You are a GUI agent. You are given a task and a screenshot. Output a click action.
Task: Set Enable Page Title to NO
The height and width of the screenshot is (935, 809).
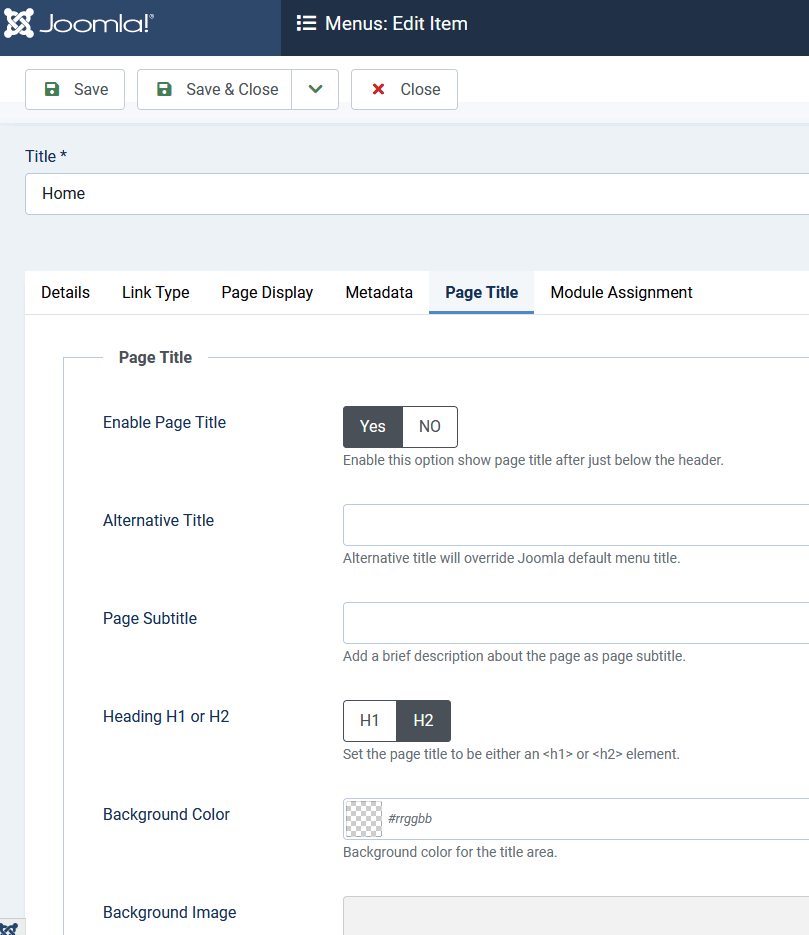[430, 426]
